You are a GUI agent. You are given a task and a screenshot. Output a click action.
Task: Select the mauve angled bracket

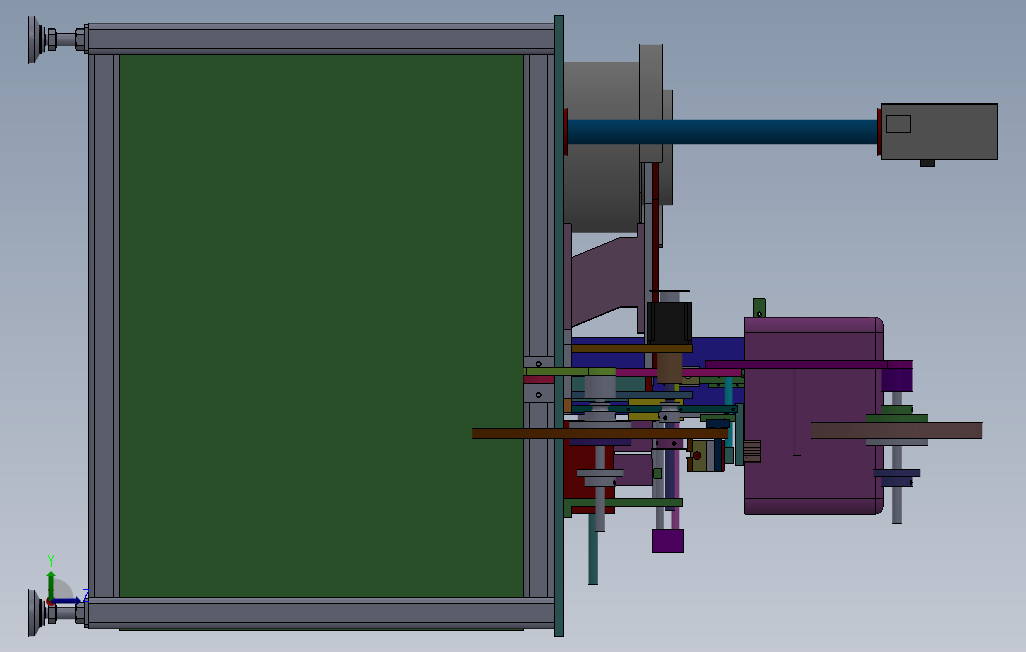point(605,281)
